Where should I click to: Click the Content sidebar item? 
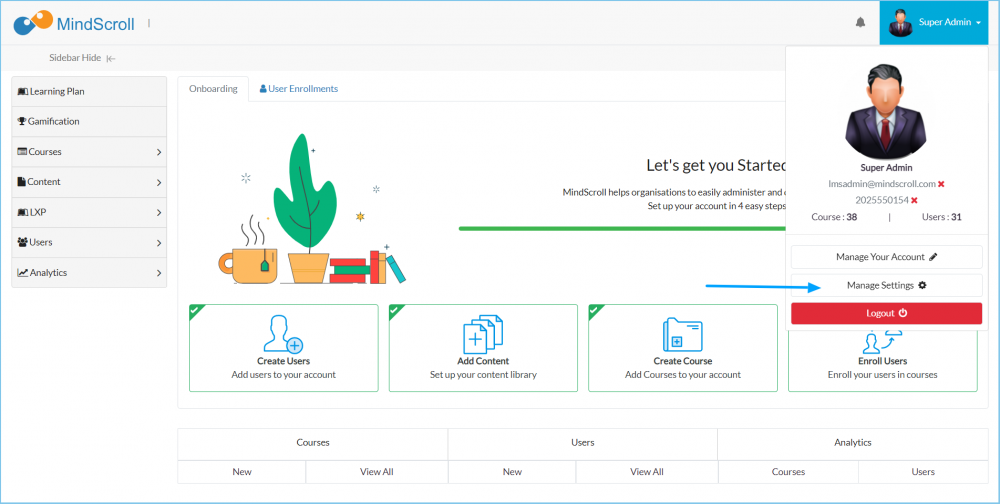pyautogui.click(x=89, y=182)
